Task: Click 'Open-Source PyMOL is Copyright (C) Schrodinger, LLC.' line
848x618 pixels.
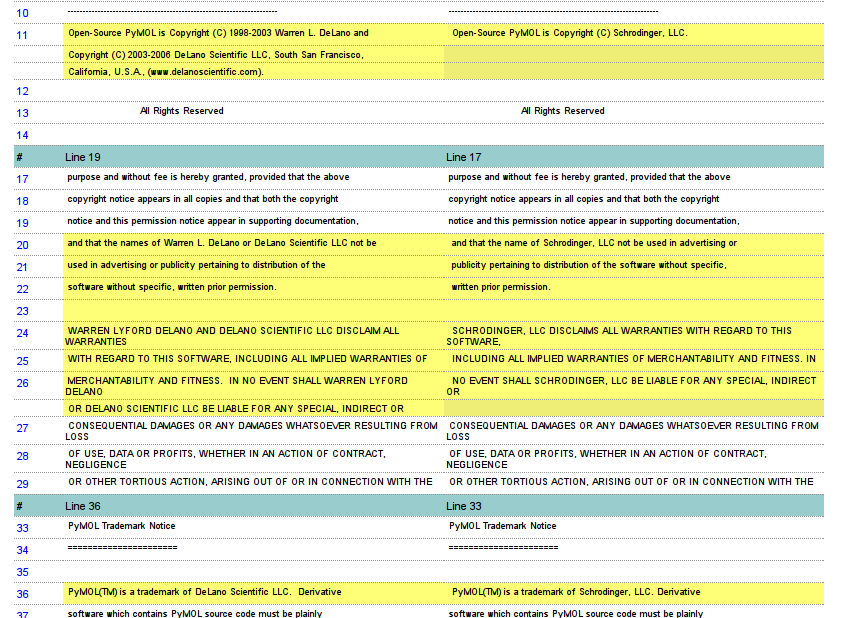Action: click(568, 33)
